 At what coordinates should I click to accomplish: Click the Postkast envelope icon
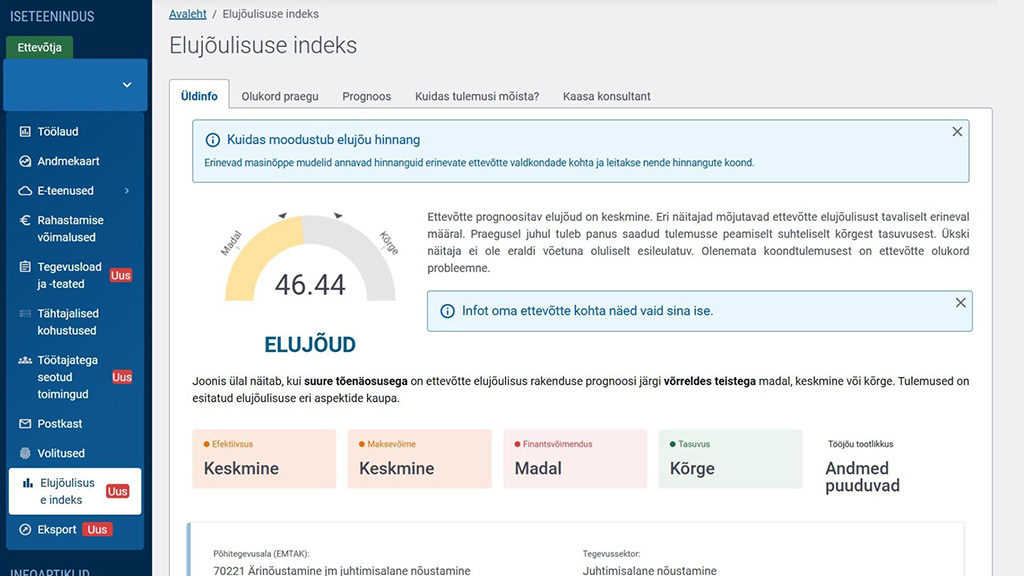pyautogui.click(x=26, y=424)
